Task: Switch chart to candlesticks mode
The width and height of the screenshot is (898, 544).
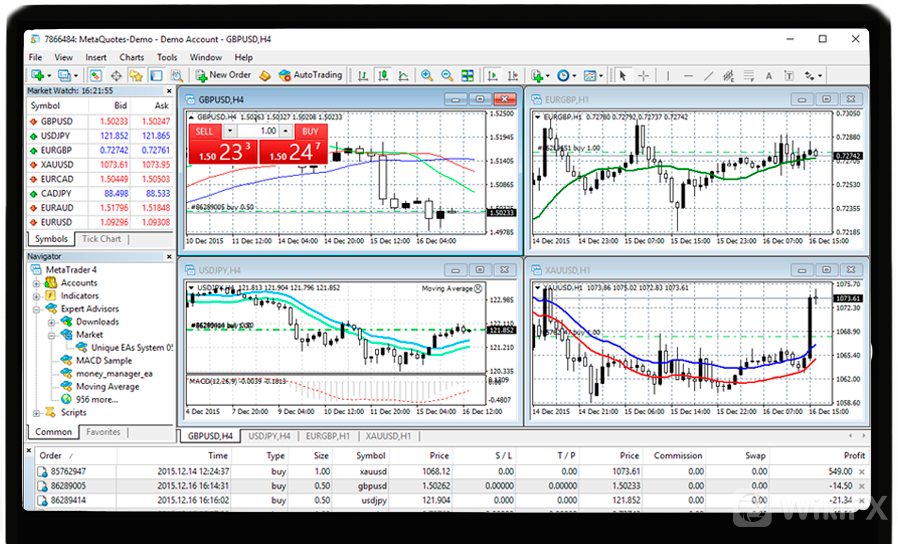Action: 382,75
